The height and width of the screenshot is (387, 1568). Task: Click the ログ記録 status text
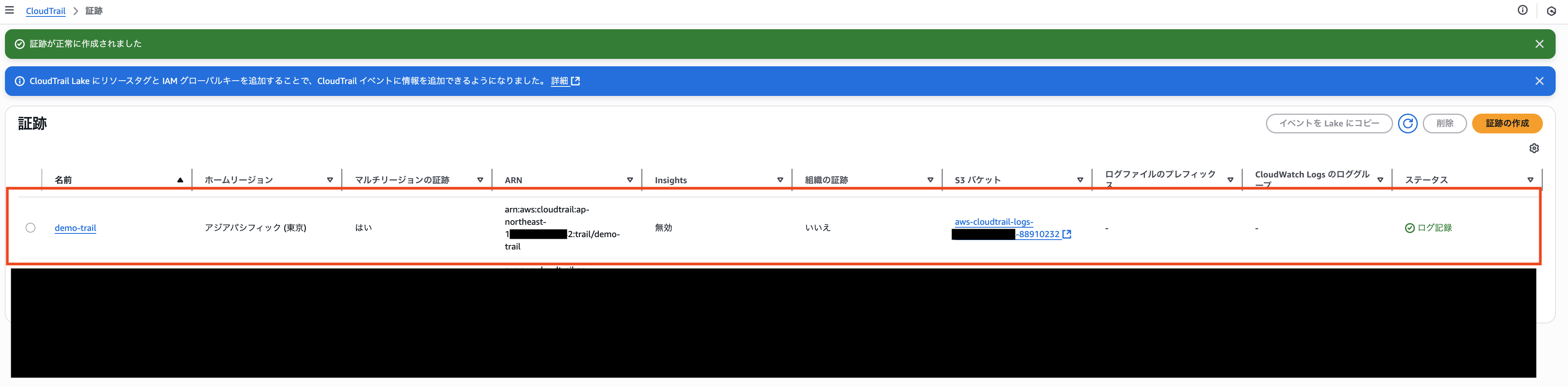click(1435, 228)
